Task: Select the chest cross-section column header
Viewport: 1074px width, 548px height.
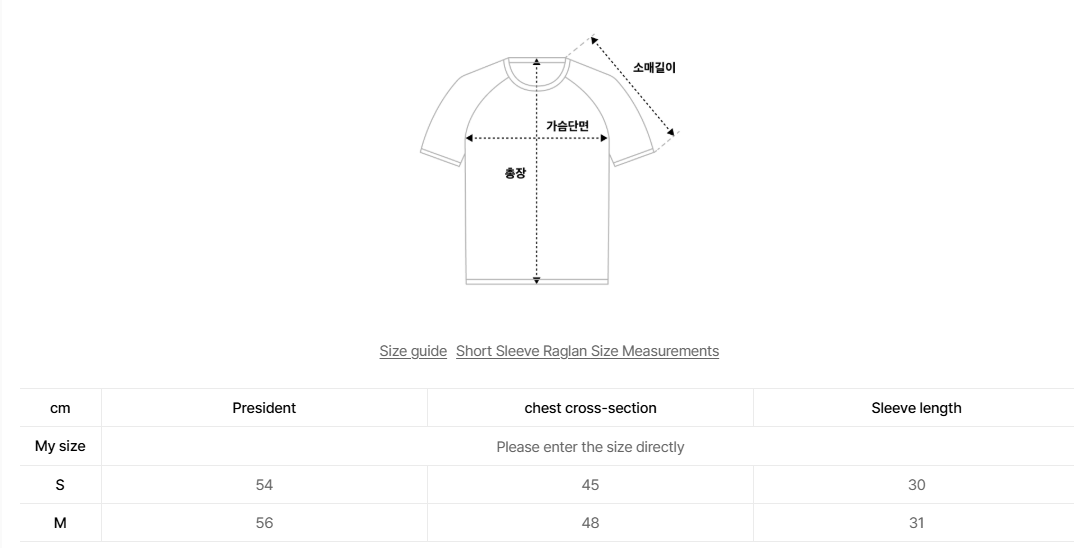Action: (x=590, y=408)
